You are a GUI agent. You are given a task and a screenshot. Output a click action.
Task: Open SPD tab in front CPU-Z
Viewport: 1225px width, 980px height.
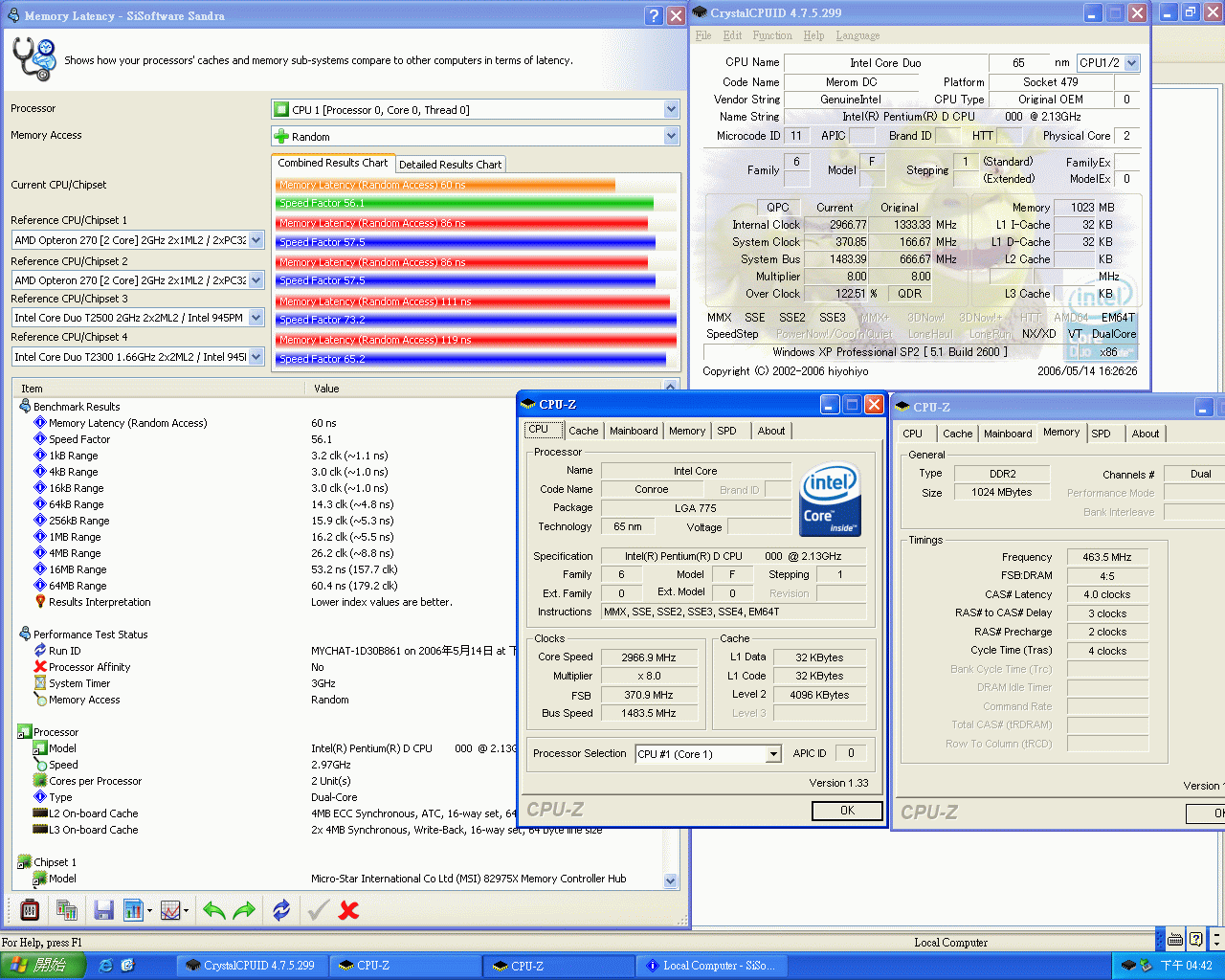tap(726, 432)
